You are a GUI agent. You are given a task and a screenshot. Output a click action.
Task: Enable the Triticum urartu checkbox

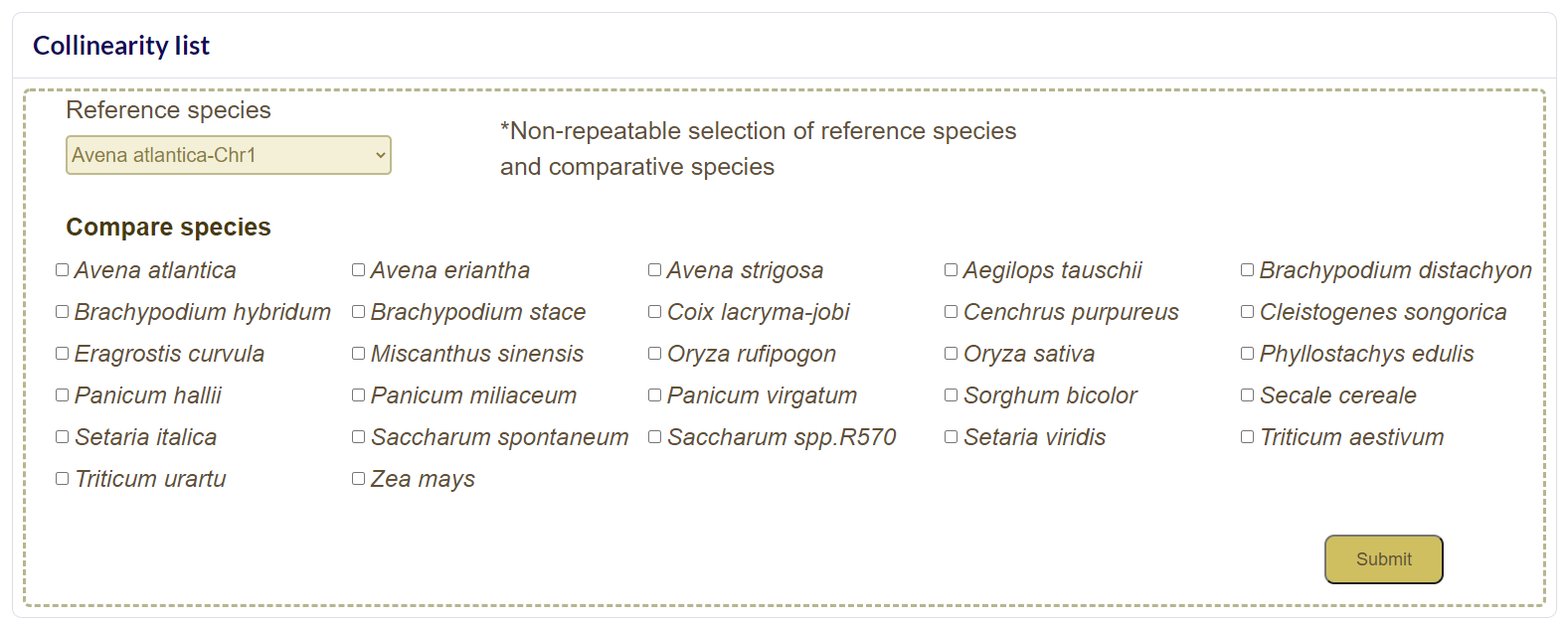pos(63,479)
